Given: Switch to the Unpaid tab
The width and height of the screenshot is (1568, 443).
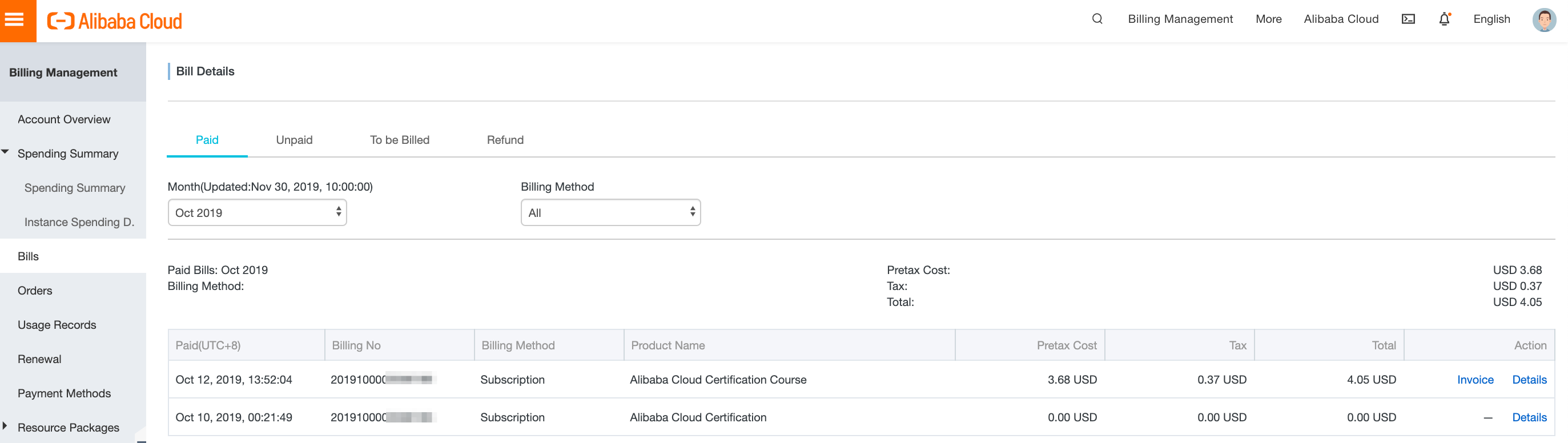Looking at the screenshot, I should 294,140.
